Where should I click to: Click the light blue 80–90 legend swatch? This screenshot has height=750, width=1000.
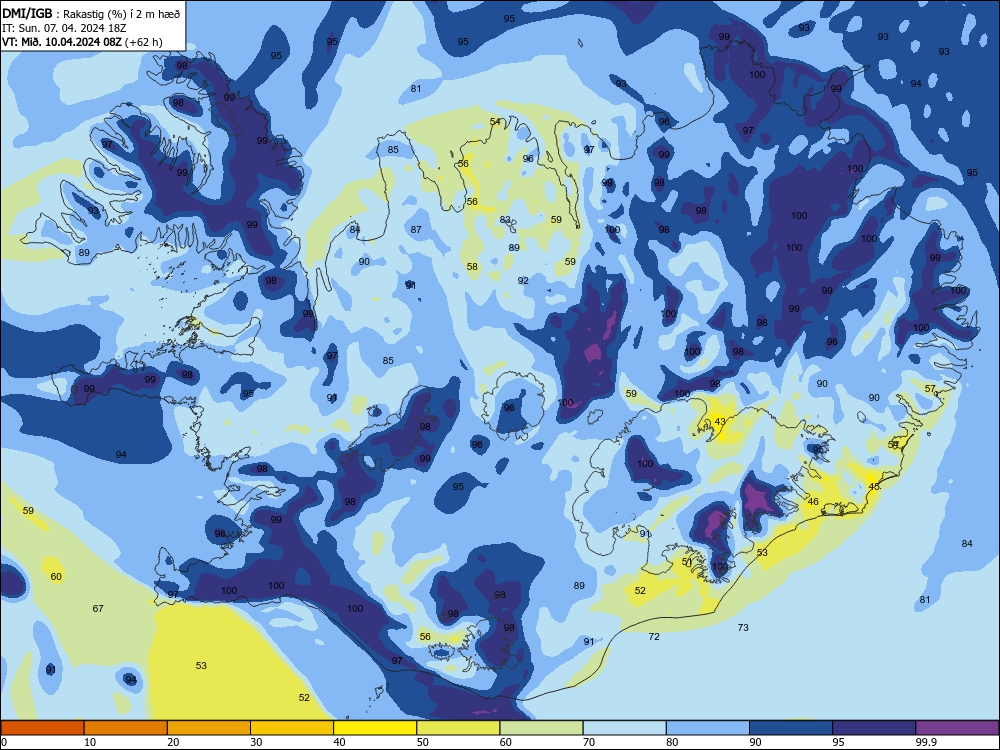(708, 728)
